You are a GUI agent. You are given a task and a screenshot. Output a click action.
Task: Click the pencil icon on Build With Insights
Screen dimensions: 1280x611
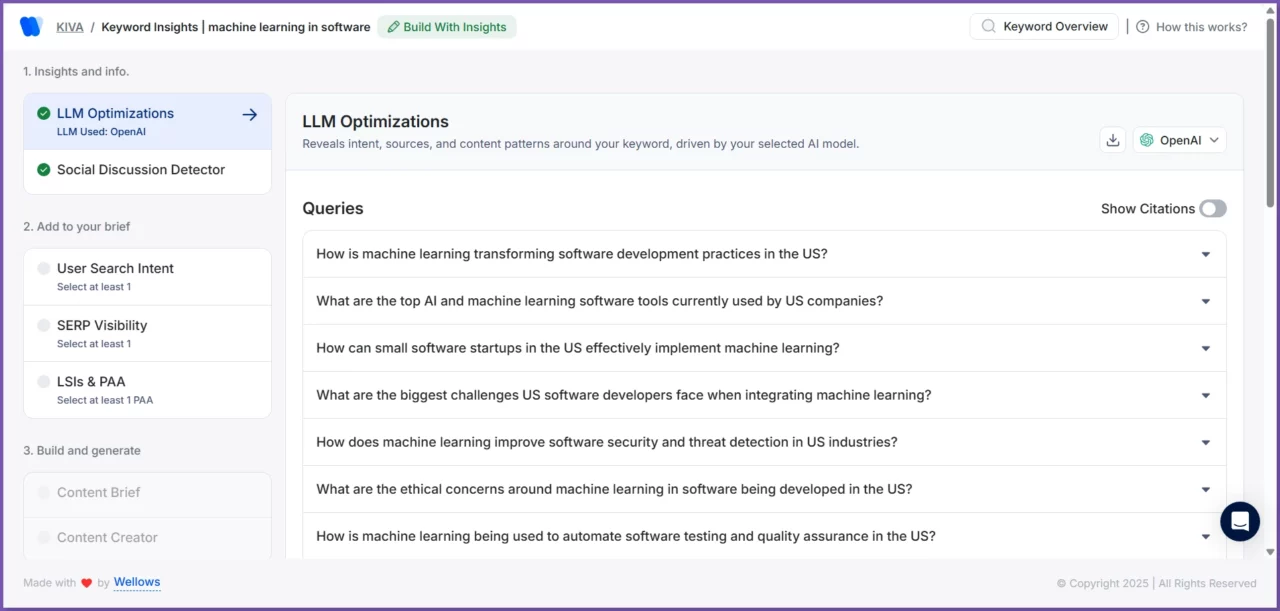click(x=394, y=27)
